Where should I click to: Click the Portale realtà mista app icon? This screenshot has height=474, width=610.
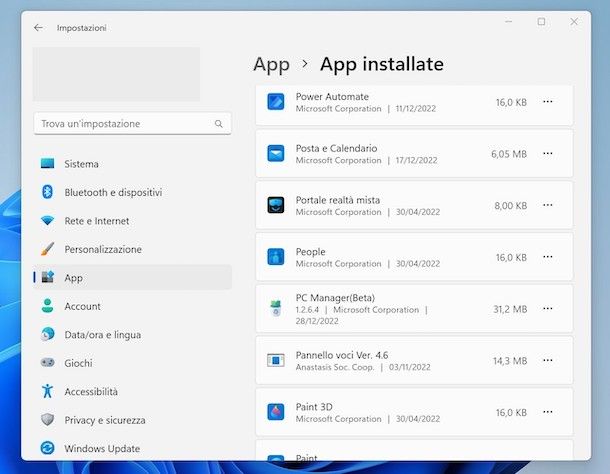click(275, 205)
